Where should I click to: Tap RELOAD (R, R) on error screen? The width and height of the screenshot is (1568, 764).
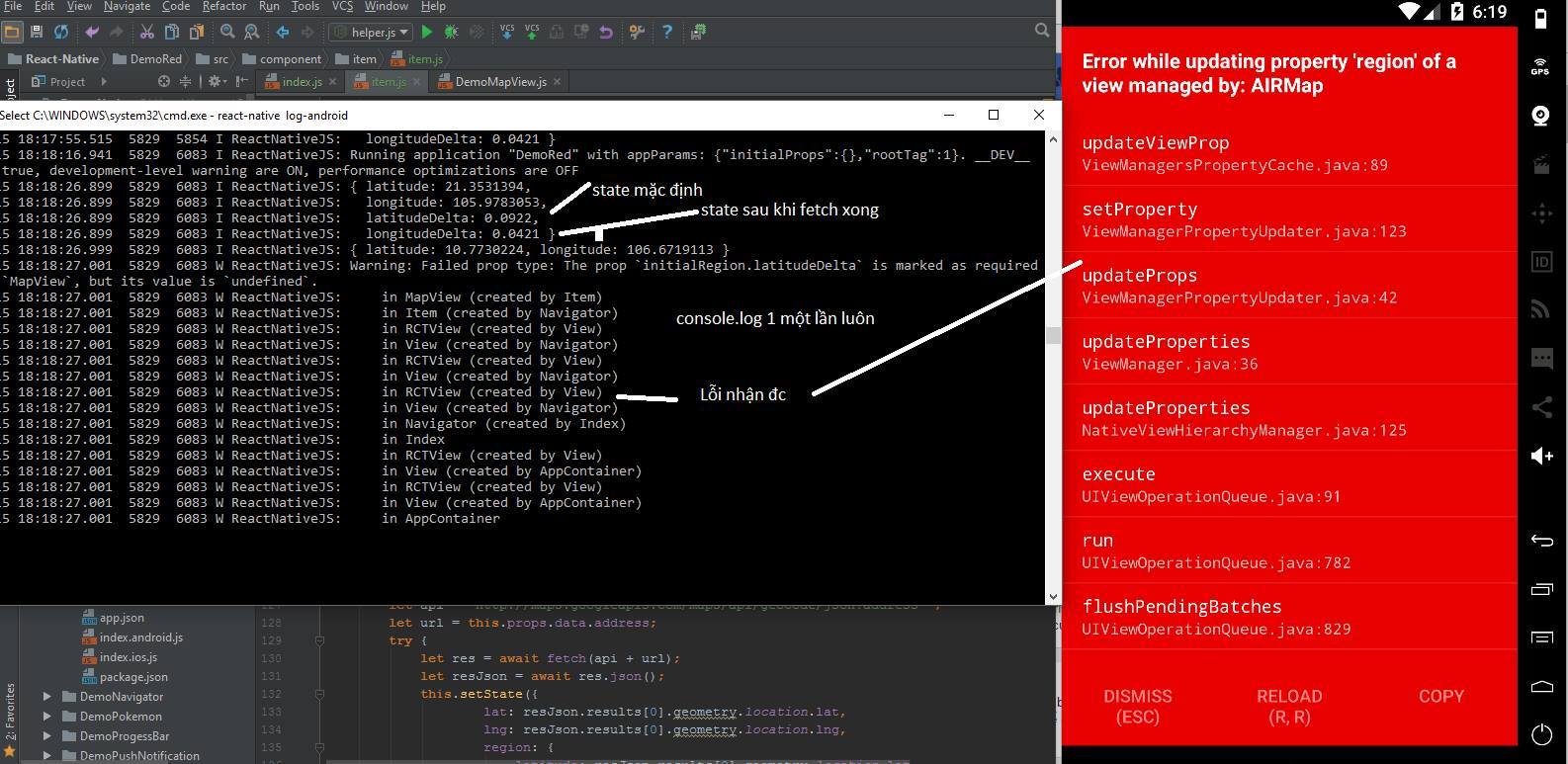[1289, 707]
